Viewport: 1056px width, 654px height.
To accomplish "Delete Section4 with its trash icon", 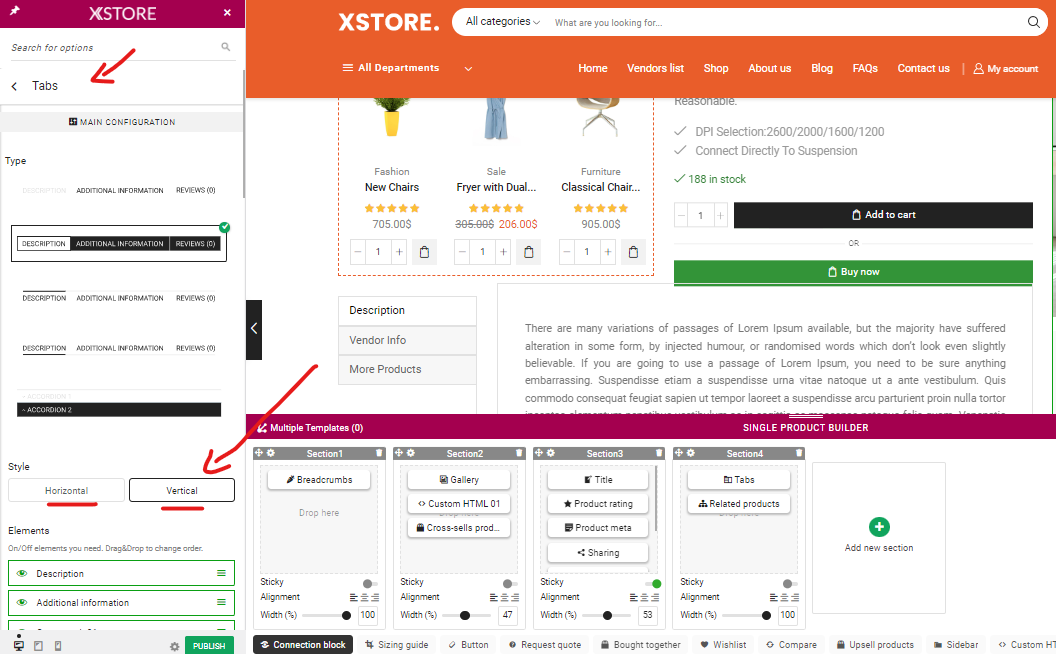I will point(799,453).
